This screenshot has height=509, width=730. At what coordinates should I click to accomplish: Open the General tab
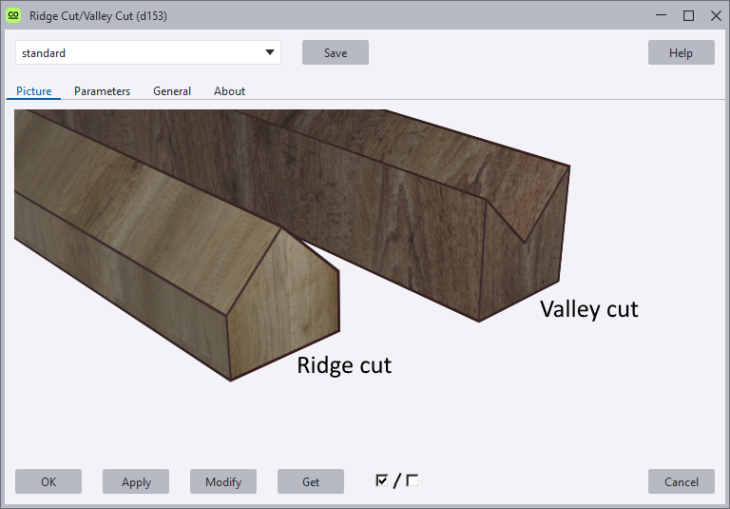click(x=172, y=91)
